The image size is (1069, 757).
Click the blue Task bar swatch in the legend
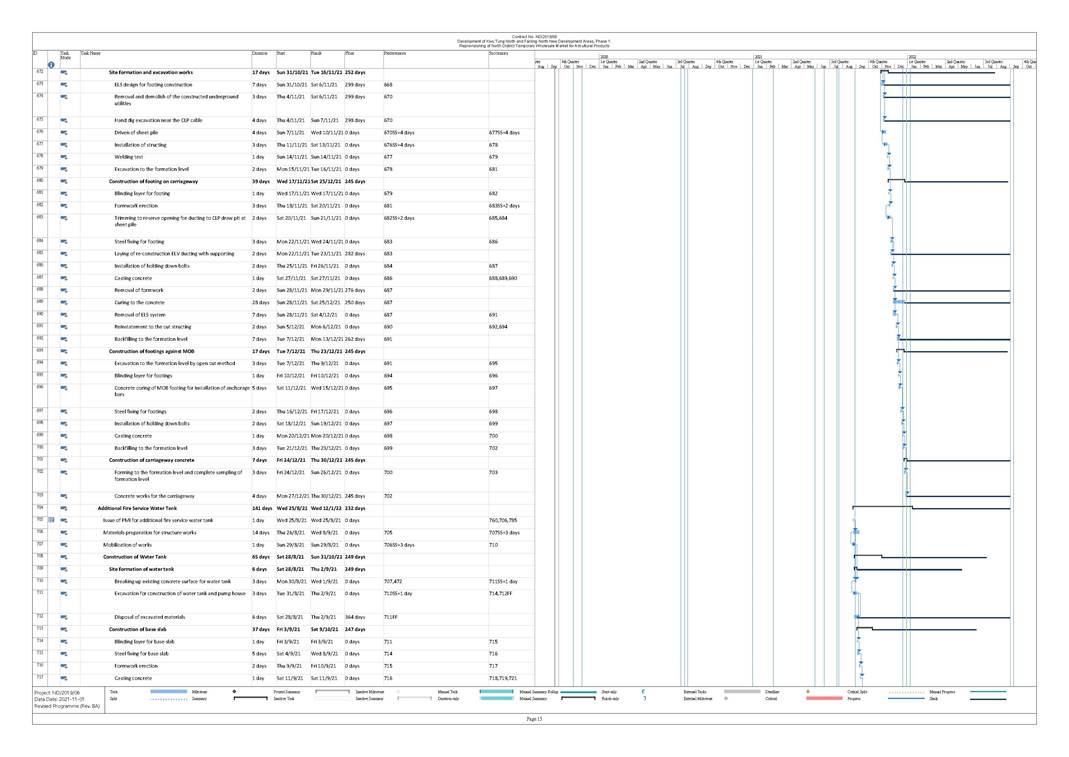click(160, 692)
